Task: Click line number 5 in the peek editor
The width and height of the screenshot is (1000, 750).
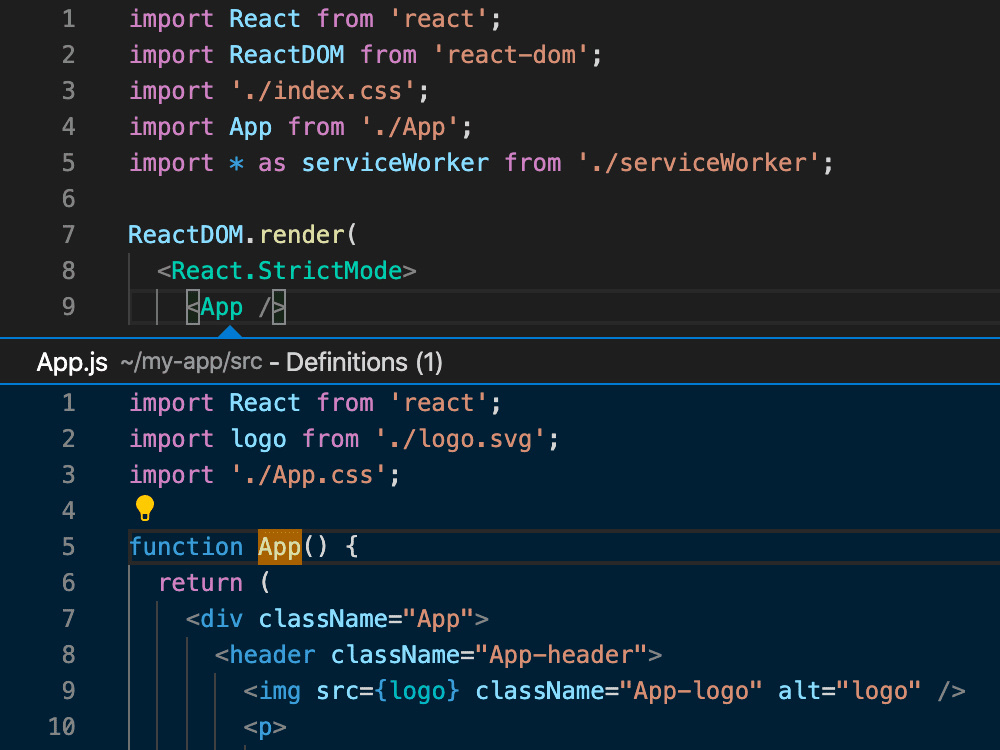Action: point(67,546)
